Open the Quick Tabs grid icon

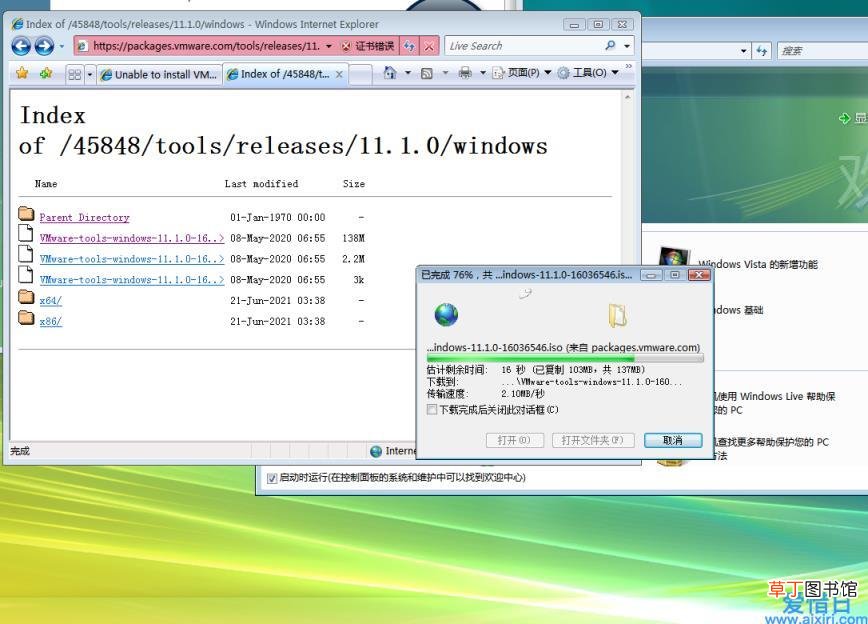[75, 74]
